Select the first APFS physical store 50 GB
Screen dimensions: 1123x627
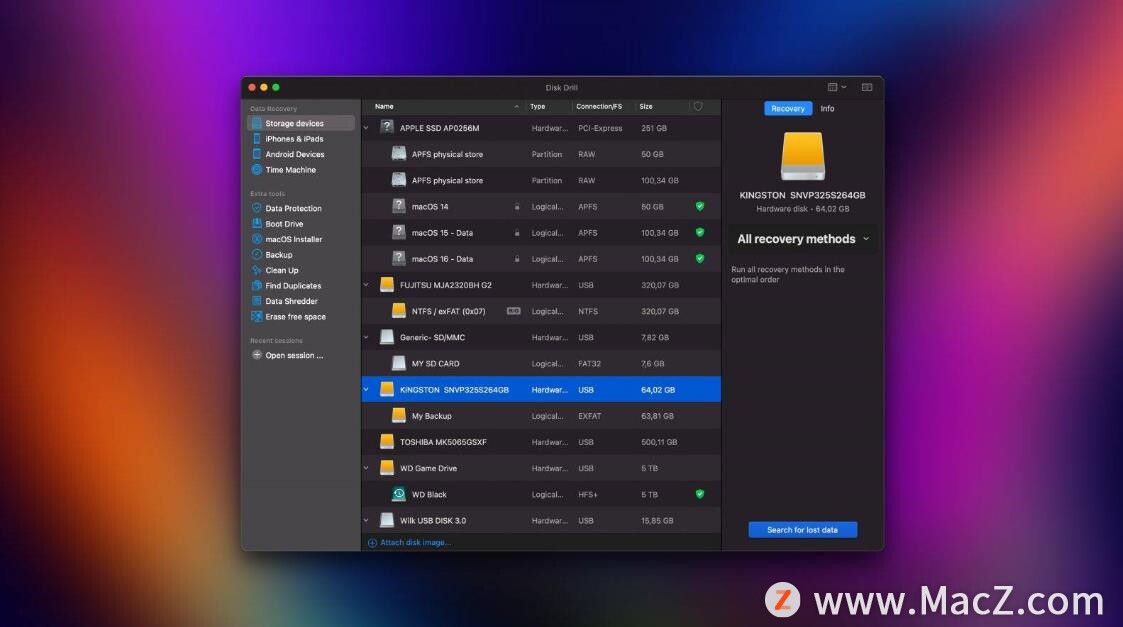tap(541, 154)
